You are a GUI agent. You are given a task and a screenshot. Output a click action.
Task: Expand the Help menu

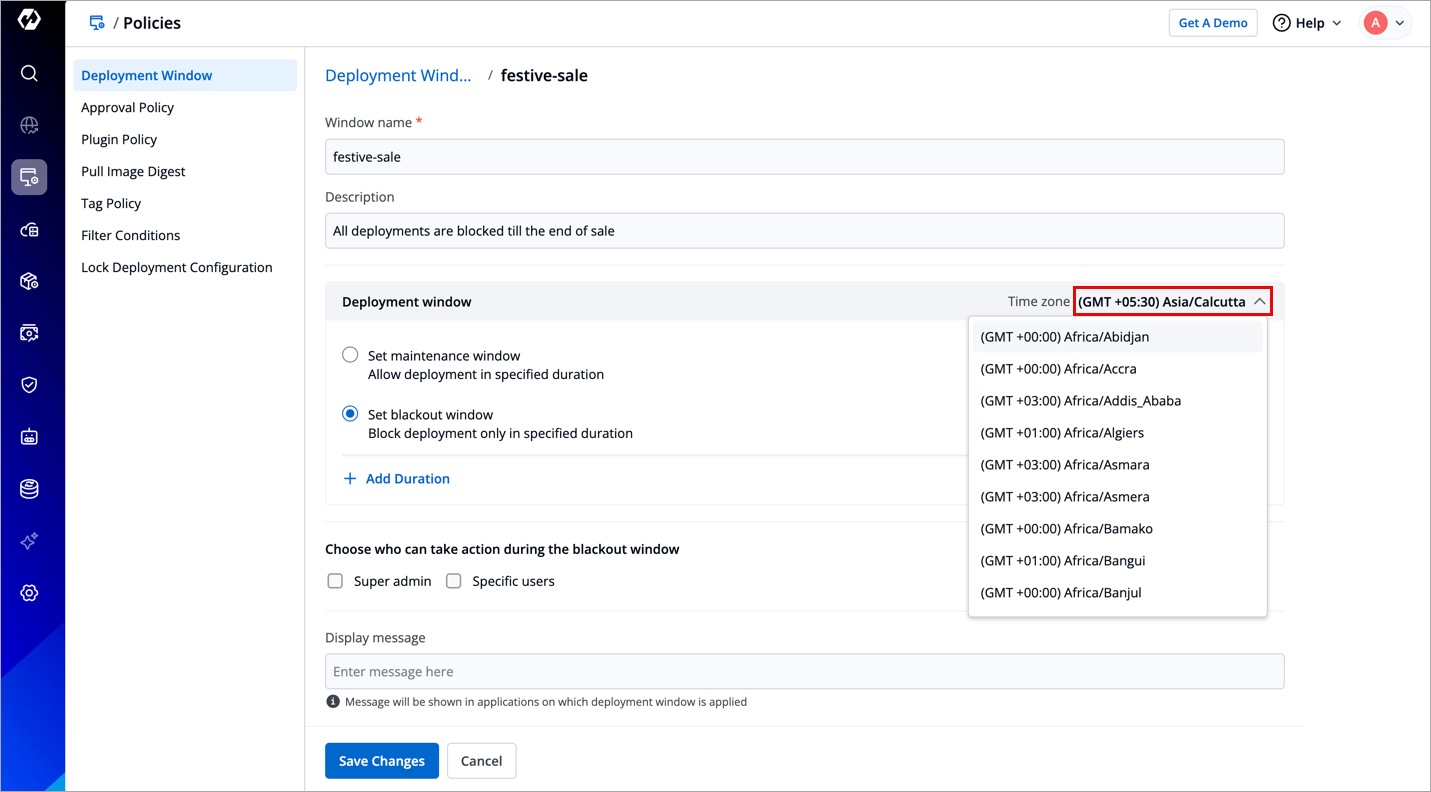click(x=1307, y=23)
